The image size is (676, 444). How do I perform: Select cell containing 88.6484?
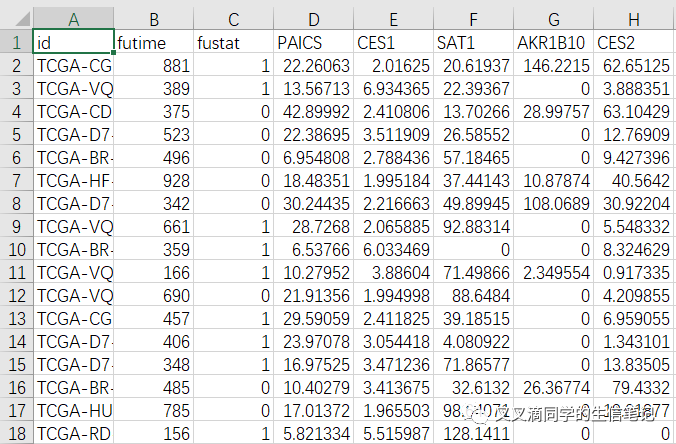pos(473,296)
